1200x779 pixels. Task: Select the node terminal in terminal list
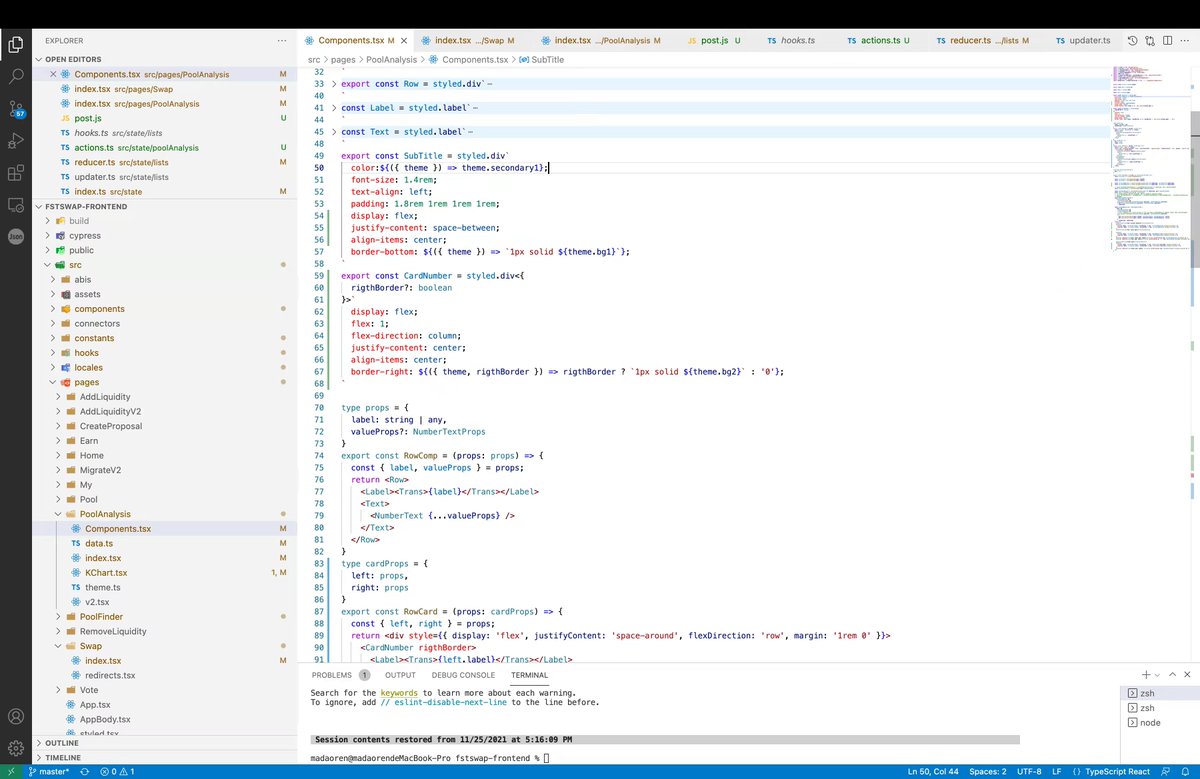[x=1150, y=723]
